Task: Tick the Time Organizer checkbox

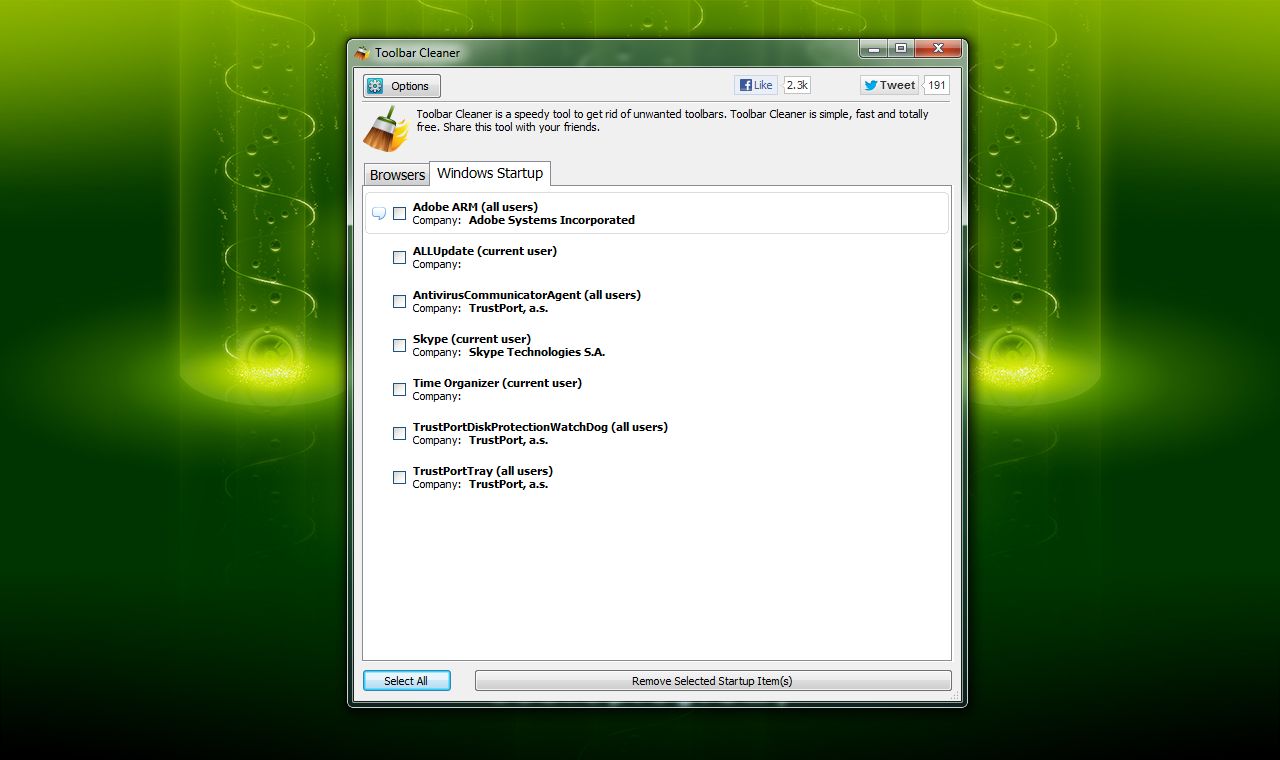Action: pos(400,389)
